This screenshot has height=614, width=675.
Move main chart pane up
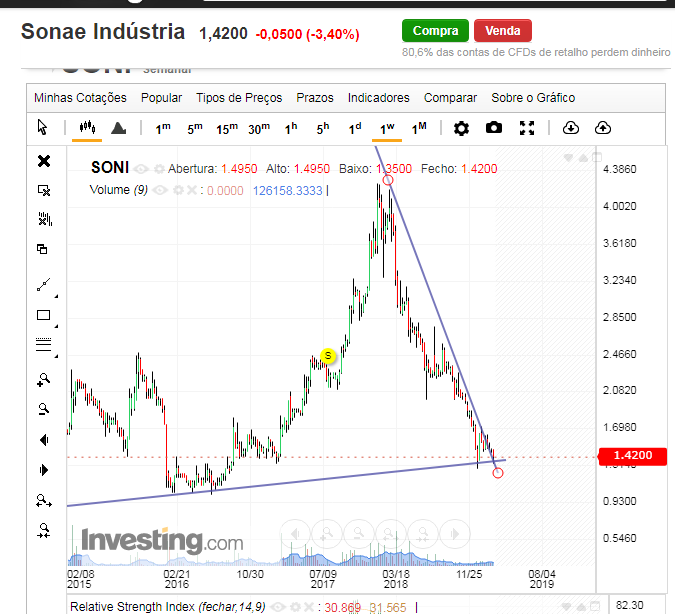(x=583, y=158)
